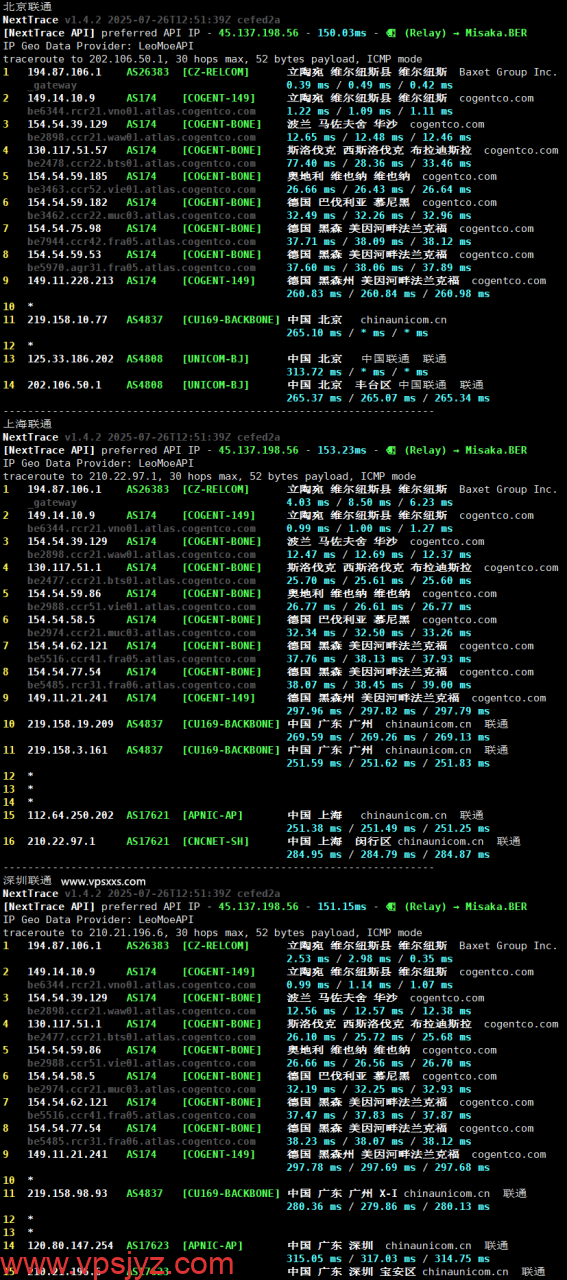The image size is (567, 1280).
Task: Click IP address 154.54.59.182
Action: [67, 202]
